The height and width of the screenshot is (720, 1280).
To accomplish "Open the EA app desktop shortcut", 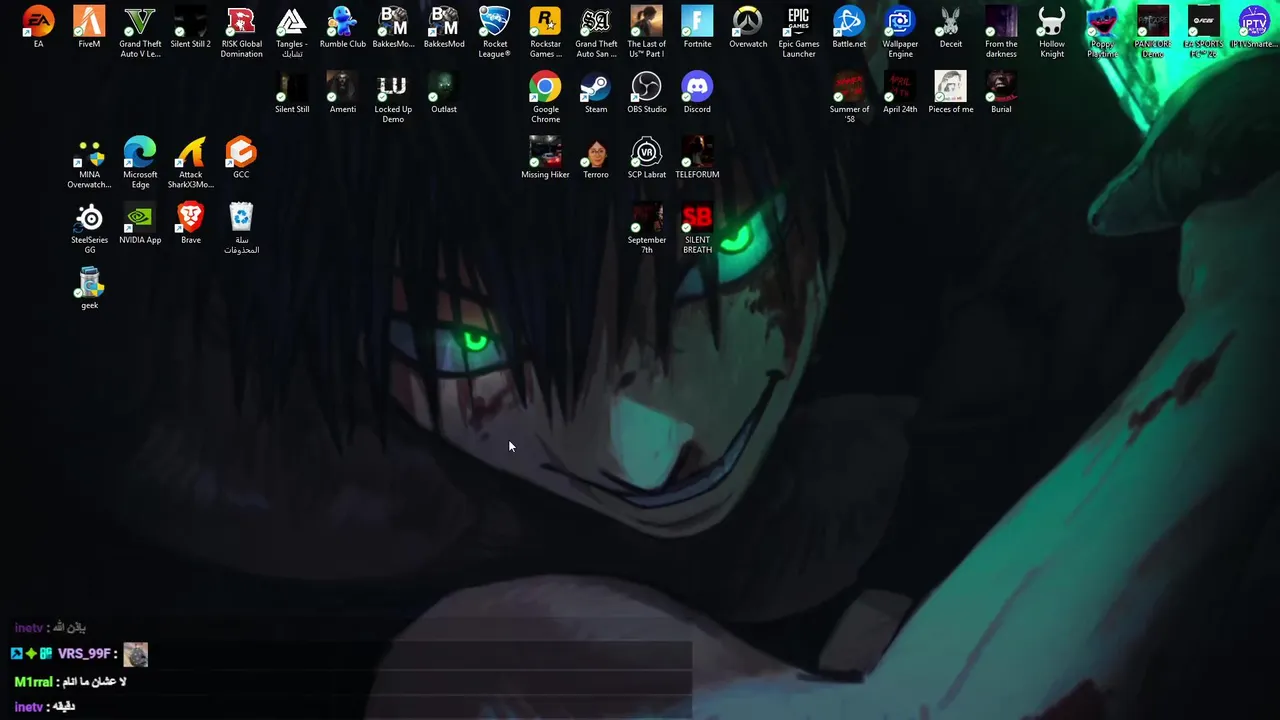I will (38, 22).
